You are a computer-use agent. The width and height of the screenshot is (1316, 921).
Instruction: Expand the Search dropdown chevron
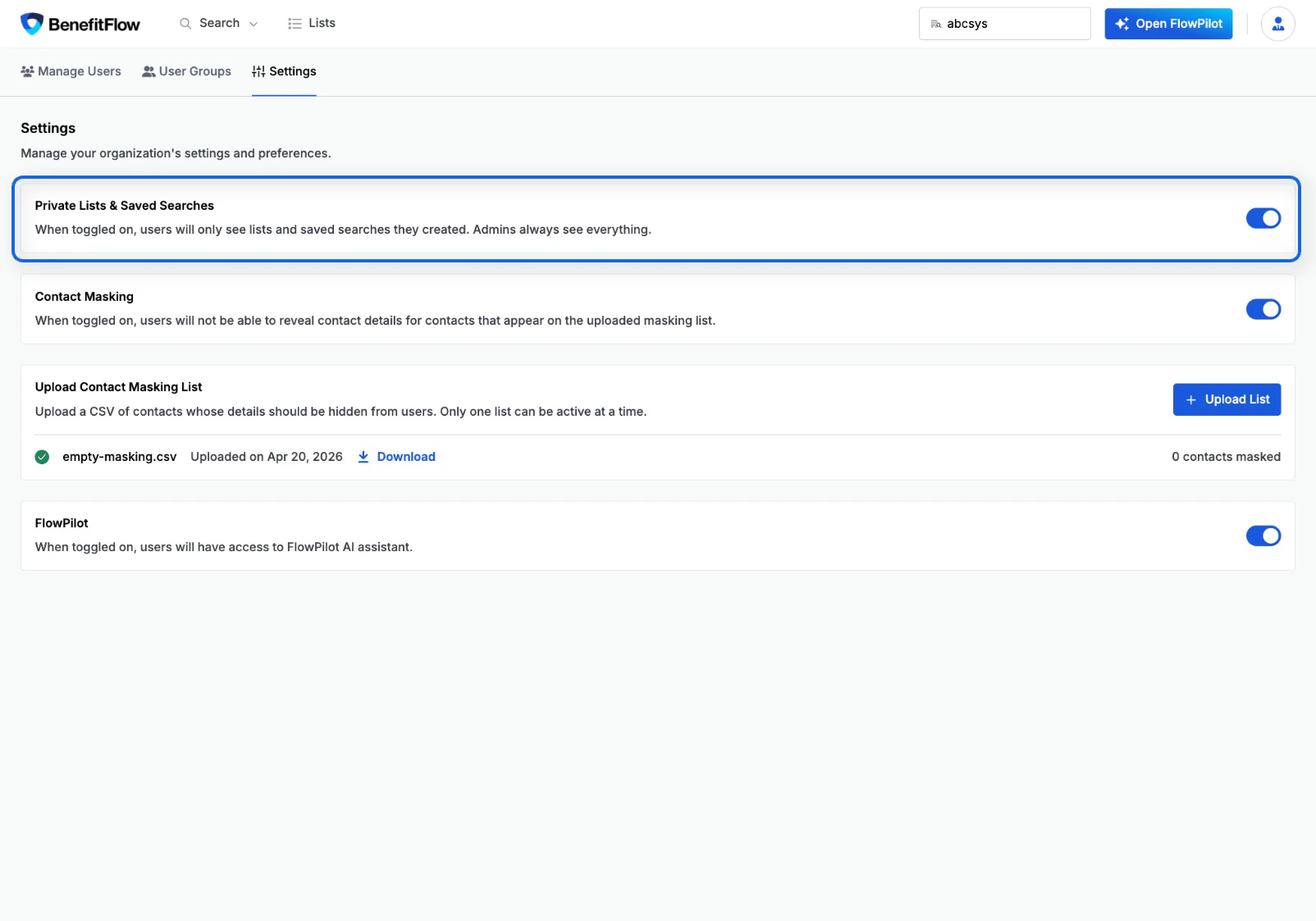pos(253,23)
